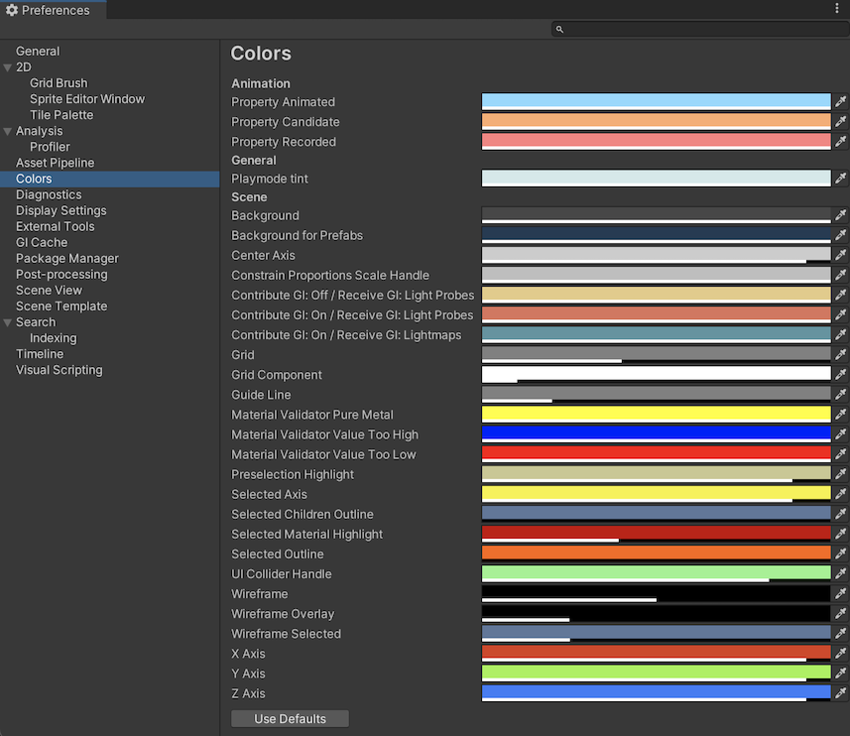Click the Use Defaults button
This screenshot has width=850, height=736.
[289, 718]
